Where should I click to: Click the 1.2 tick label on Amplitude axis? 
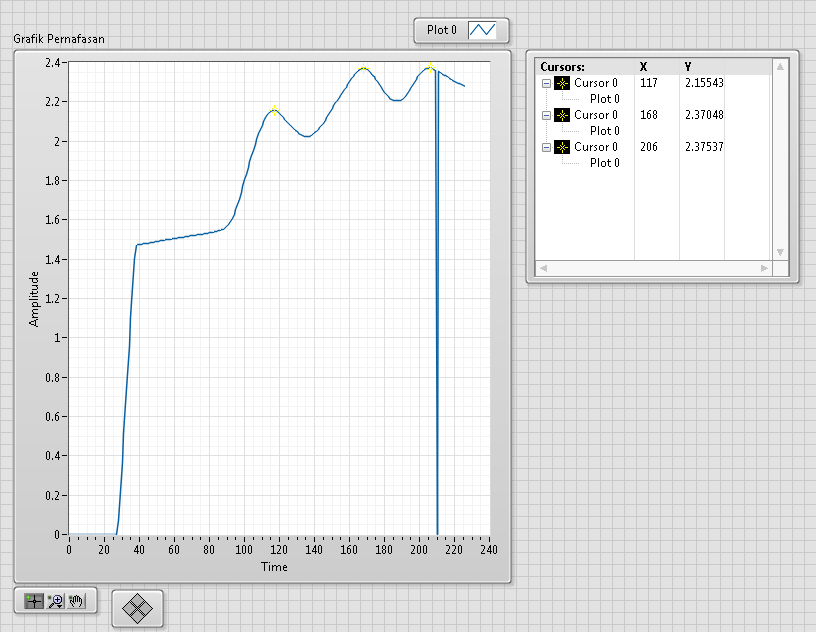pos(53,299)
